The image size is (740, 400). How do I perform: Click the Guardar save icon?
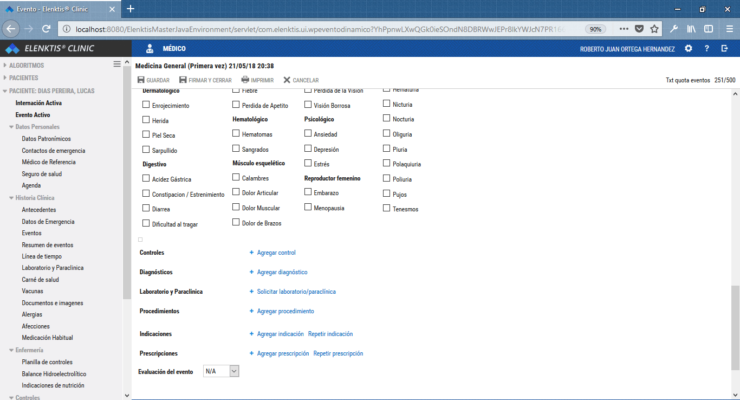coord(141,79)
